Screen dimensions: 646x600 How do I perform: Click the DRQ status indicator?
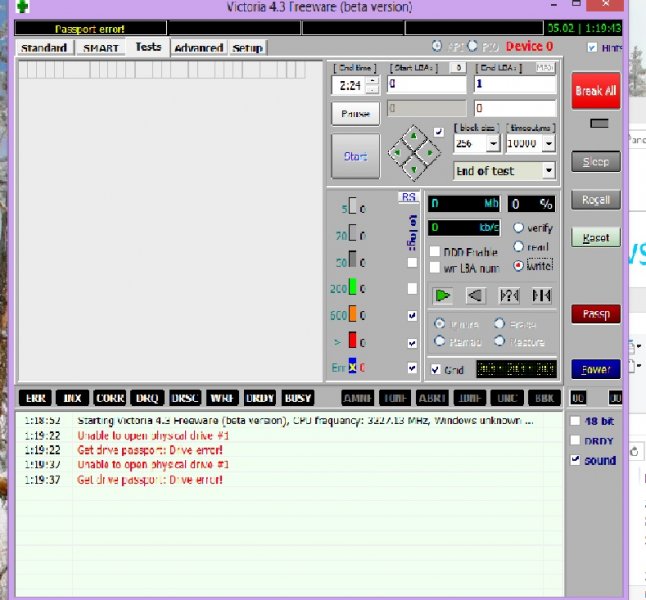[147, 398]
